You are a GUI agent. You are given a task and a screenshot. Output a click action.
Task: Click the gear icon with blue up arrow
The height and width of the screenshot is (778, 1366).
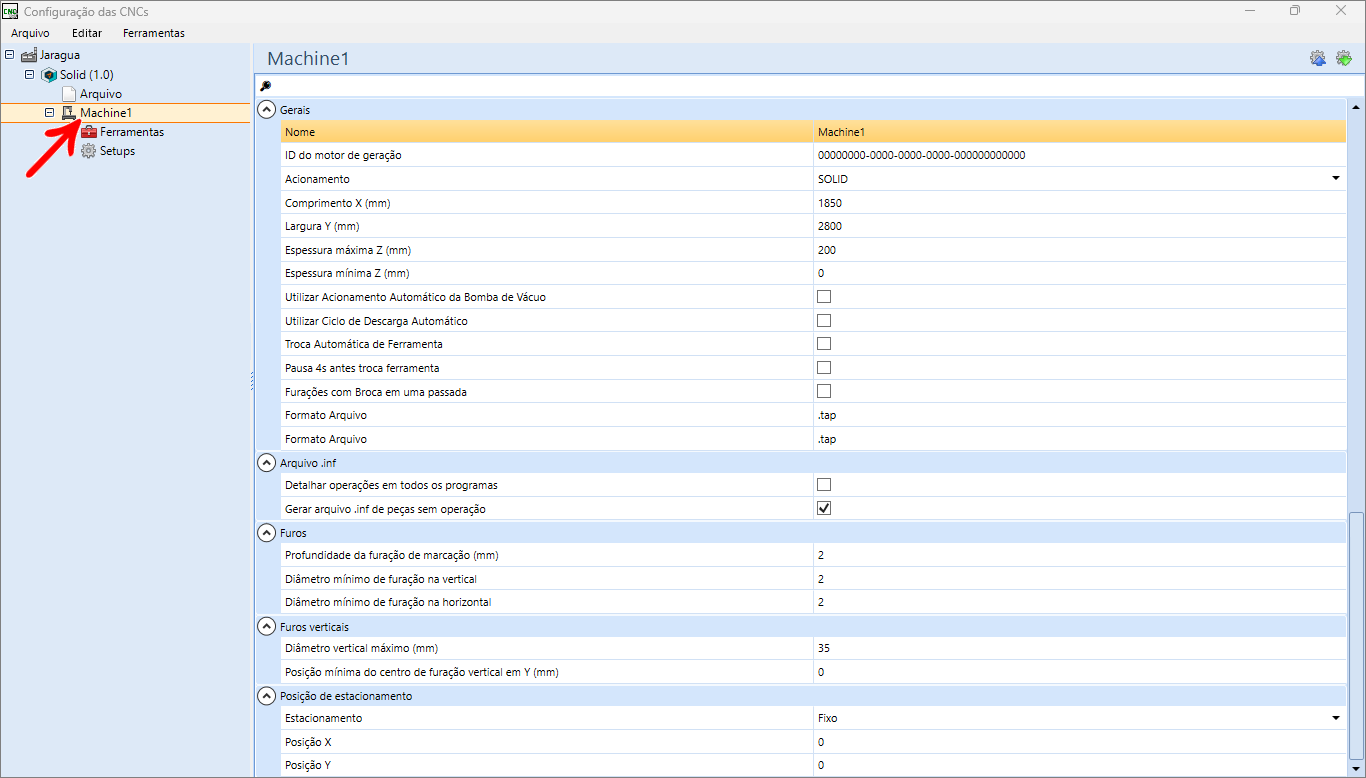click(x=1318, y=58)
